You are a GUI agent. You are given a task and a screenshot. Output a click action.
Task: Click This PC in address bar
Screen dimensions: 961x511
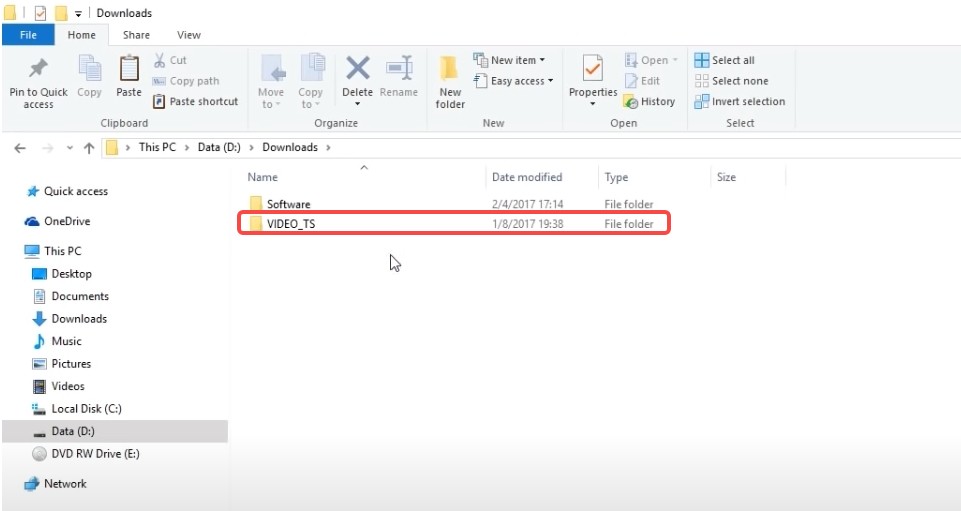pyautogui.click(x=158, y=147)
